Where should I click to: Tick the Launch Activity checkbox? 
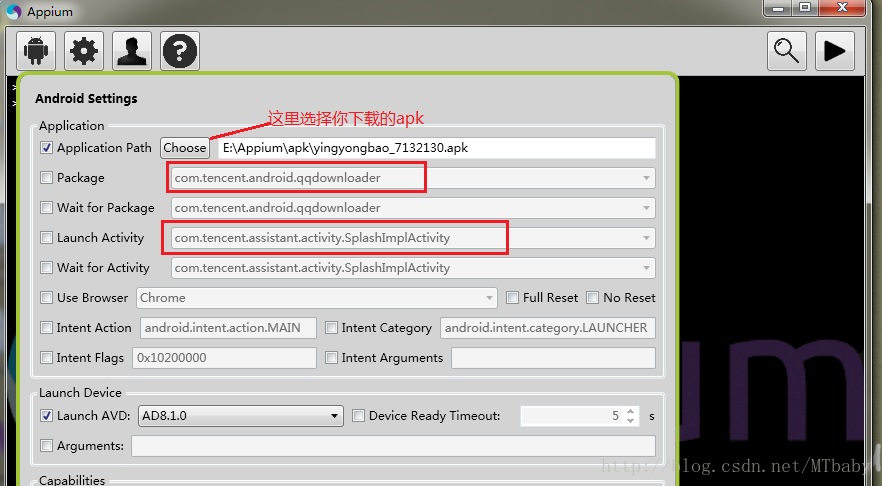pos(47,238)
